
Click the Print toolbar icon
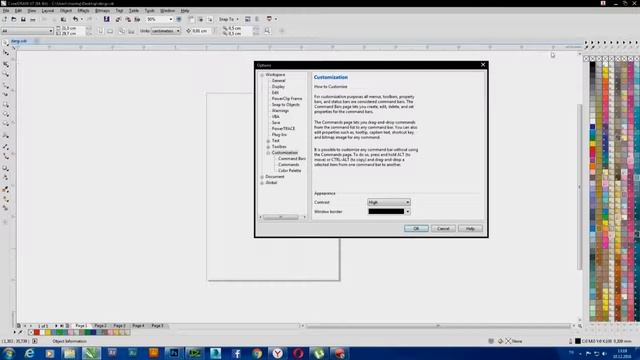(x=33, y=19)
